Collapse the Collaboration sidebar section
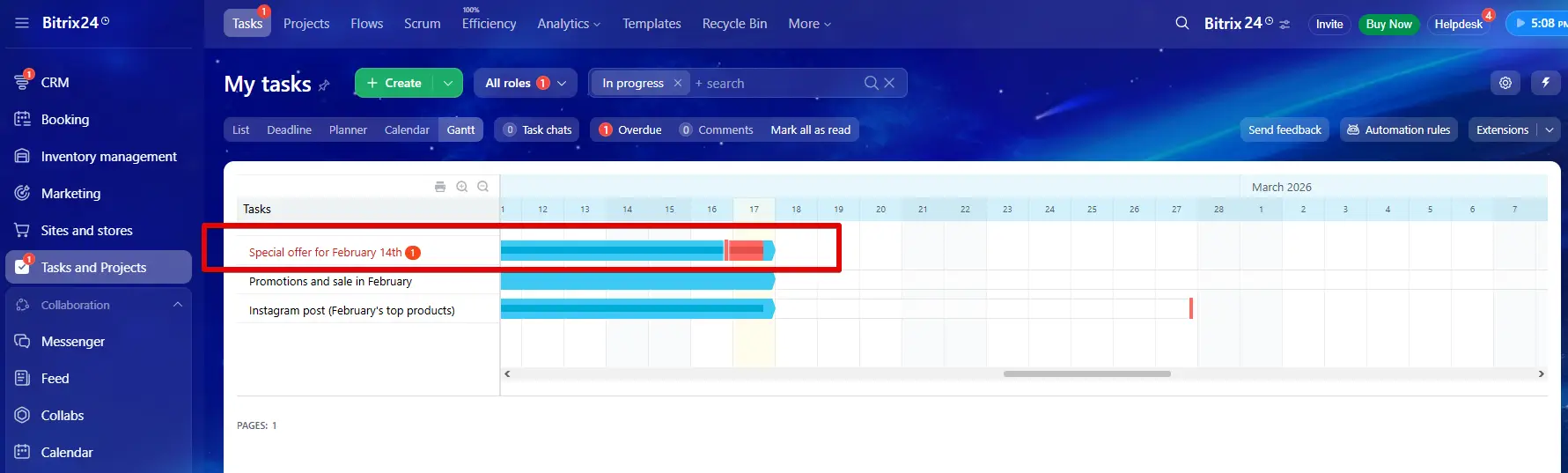 coord(178,305)
